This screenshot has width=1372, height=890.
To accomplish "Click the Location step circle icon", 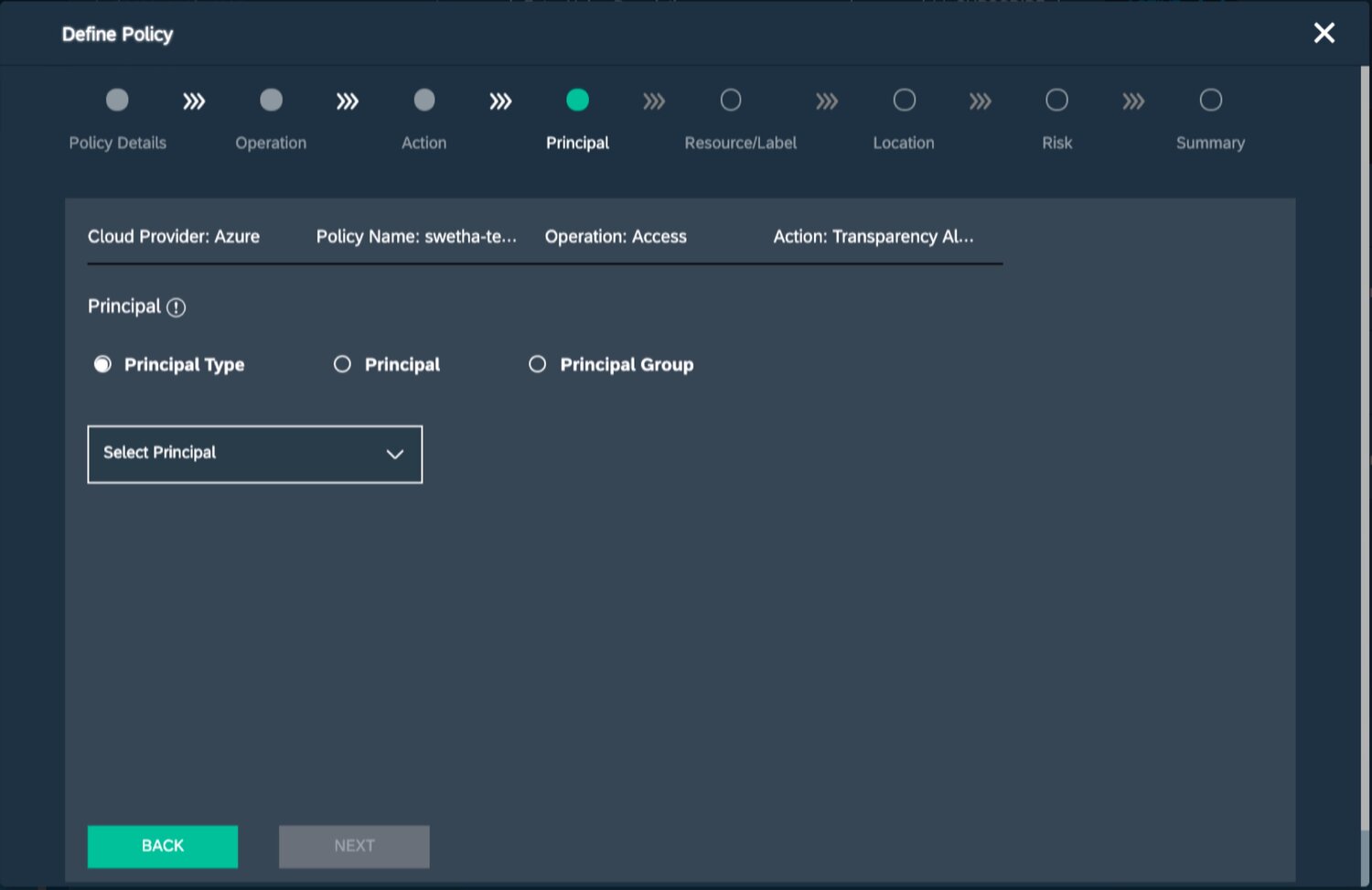I will (904, 100).
